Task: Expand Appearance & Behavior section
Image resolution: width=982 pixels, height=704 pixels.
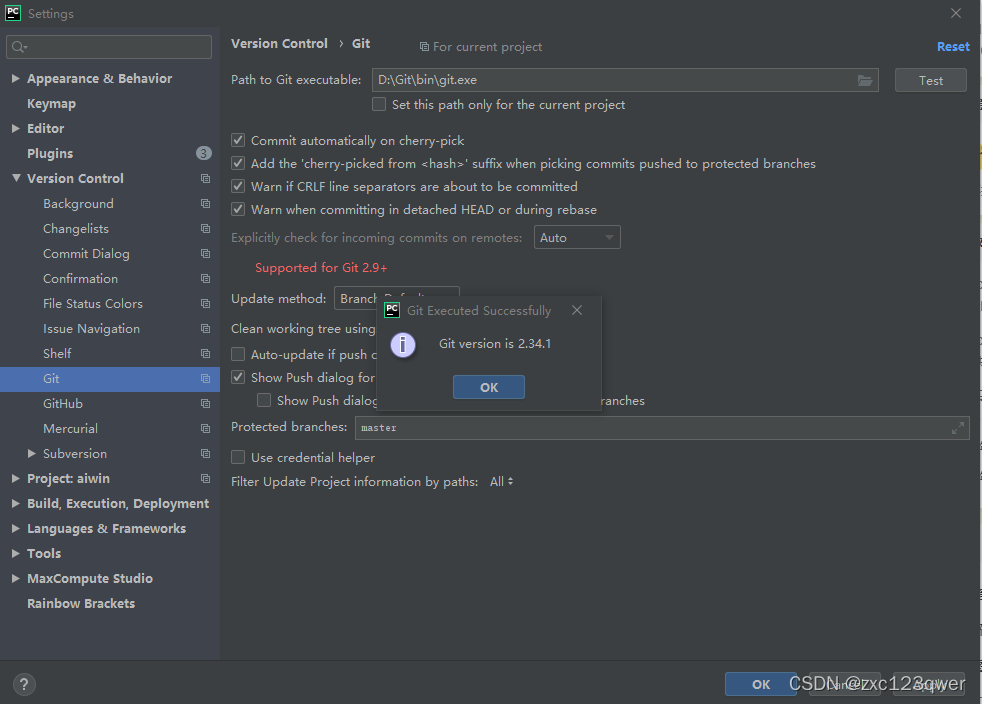Action: tap(16, 78)
